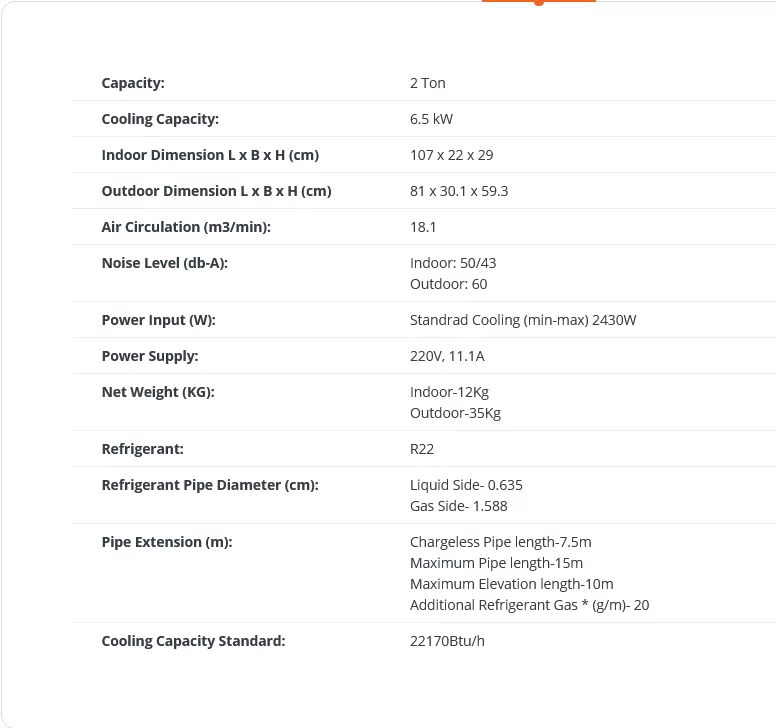The width and height of the screenshot is (776, 728).
Task: Select the "Power Input (W):" label
Action: (159, 320)
